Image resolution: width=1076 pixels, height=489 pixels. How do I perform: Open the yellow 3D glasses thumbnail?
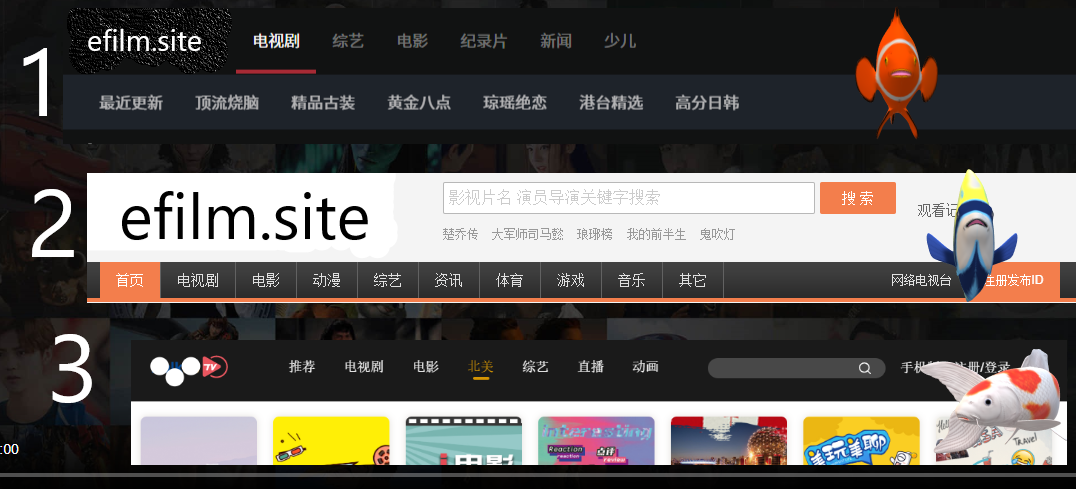pos(331,441)
